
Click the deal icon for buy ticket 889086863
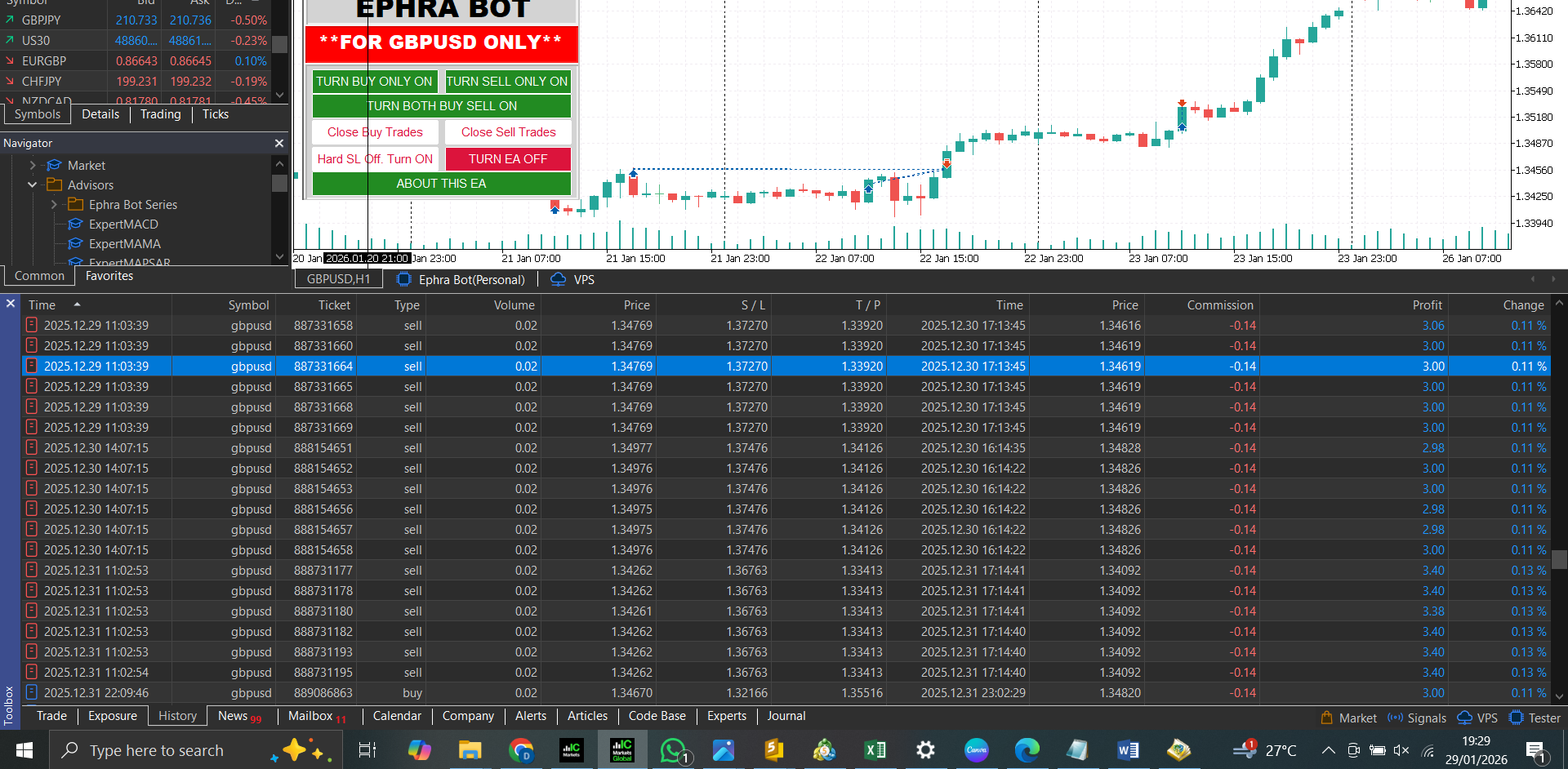pos(32,692)
